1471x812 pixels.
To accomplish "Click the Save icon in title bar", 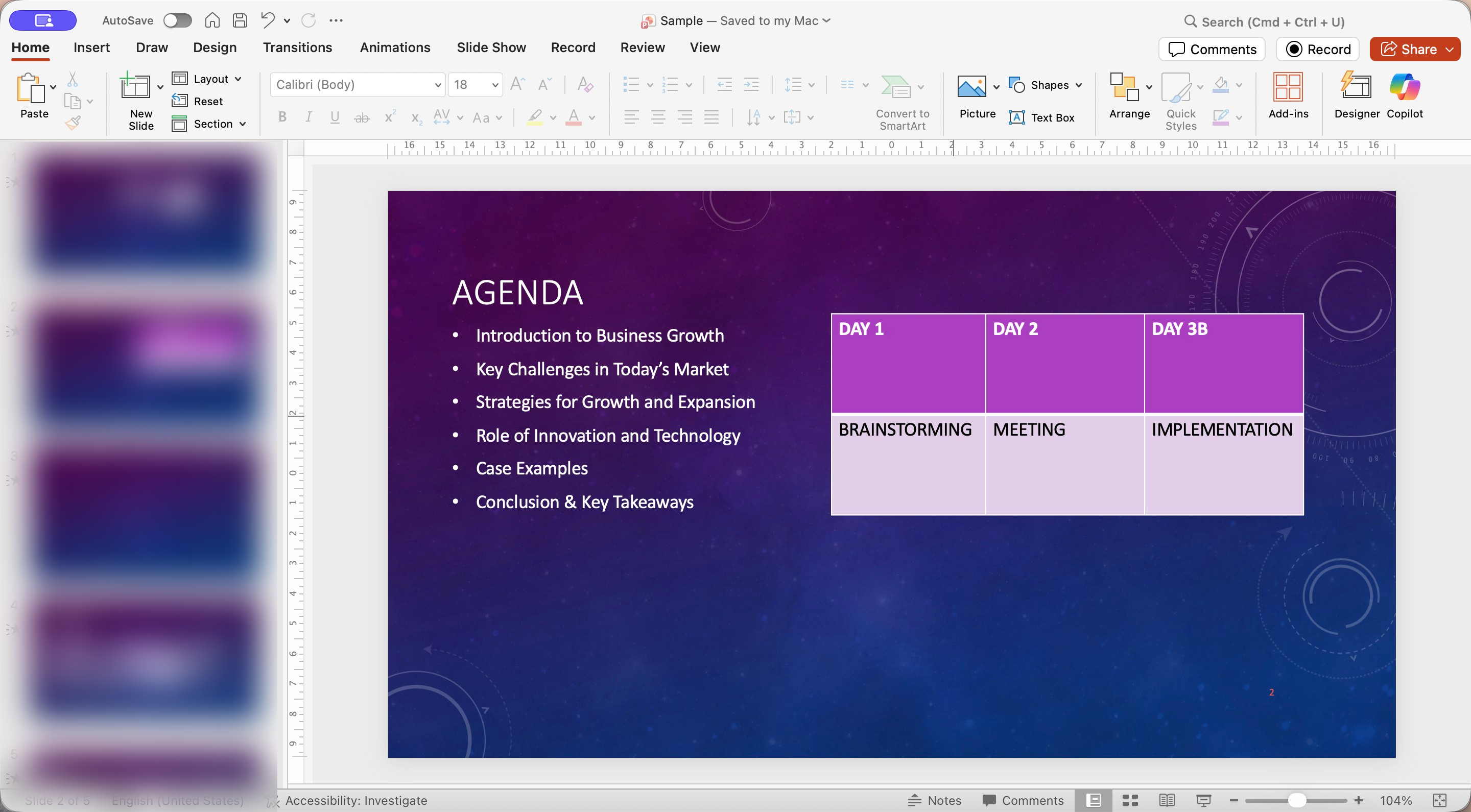I will (240, 20).
